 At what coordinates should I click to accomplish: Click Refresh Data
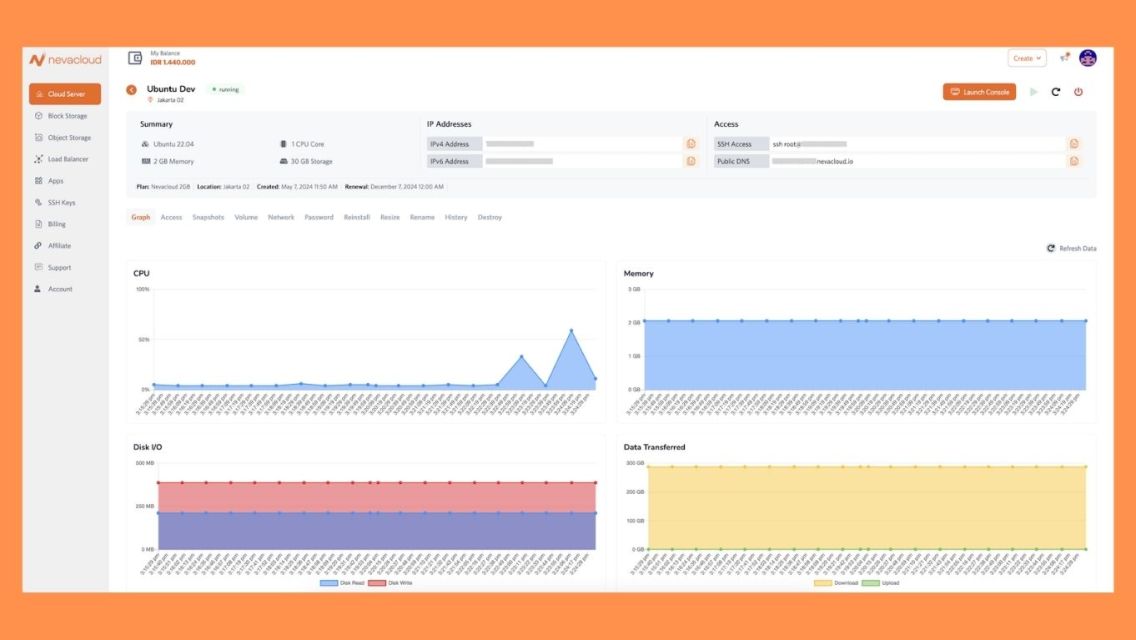click(x=1071, y=249)
